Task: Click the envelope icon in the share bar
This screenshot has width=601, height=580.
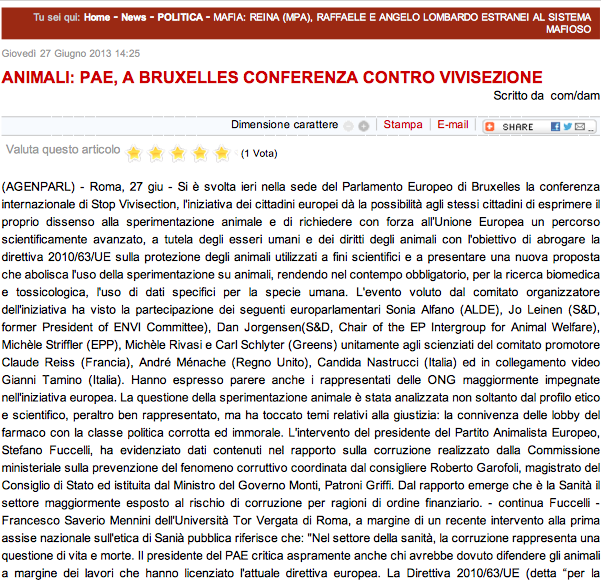Action: (x=580, y=127)
